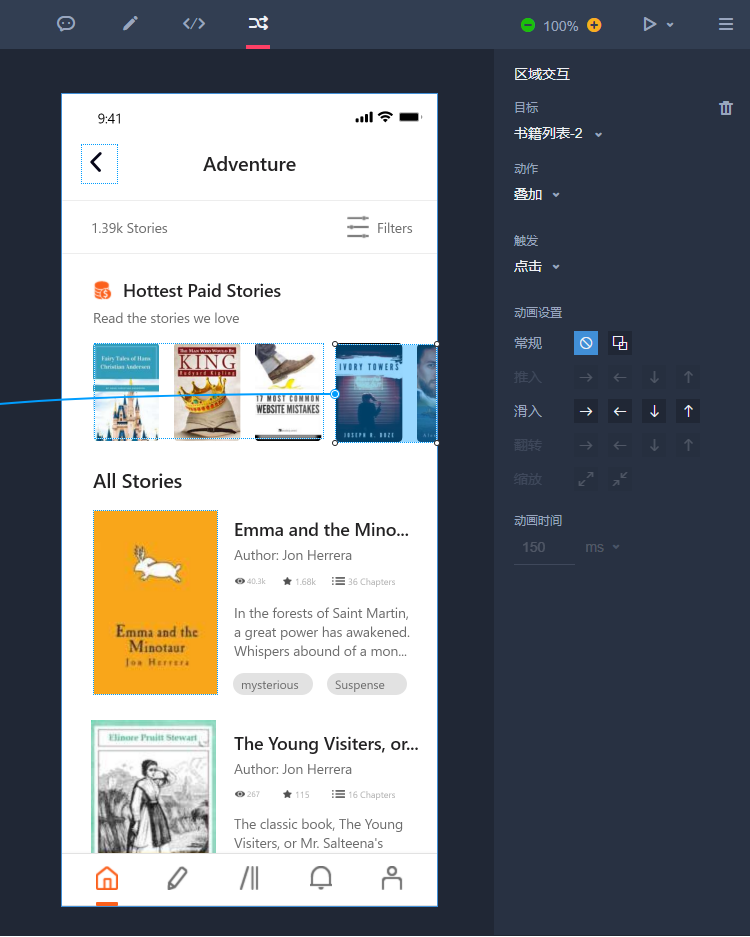Click the orange zoom in button

pos(594,25)
